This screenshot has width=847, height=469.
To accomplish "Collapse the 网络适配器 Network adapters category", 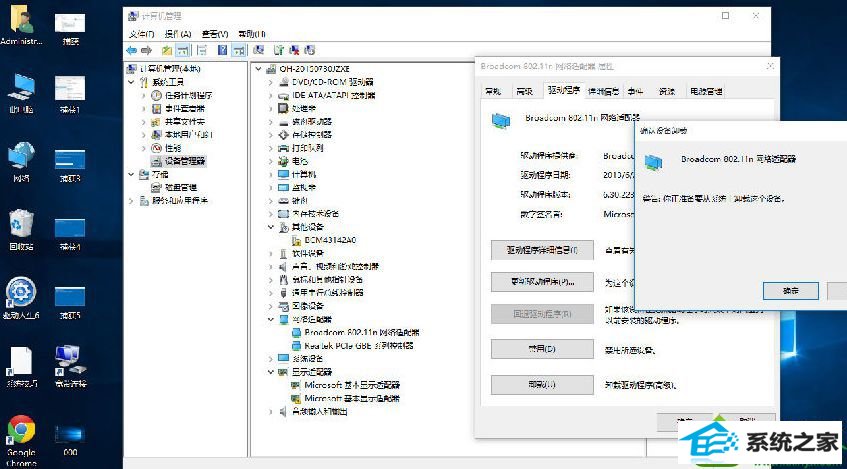I will [x=271, y=319].
